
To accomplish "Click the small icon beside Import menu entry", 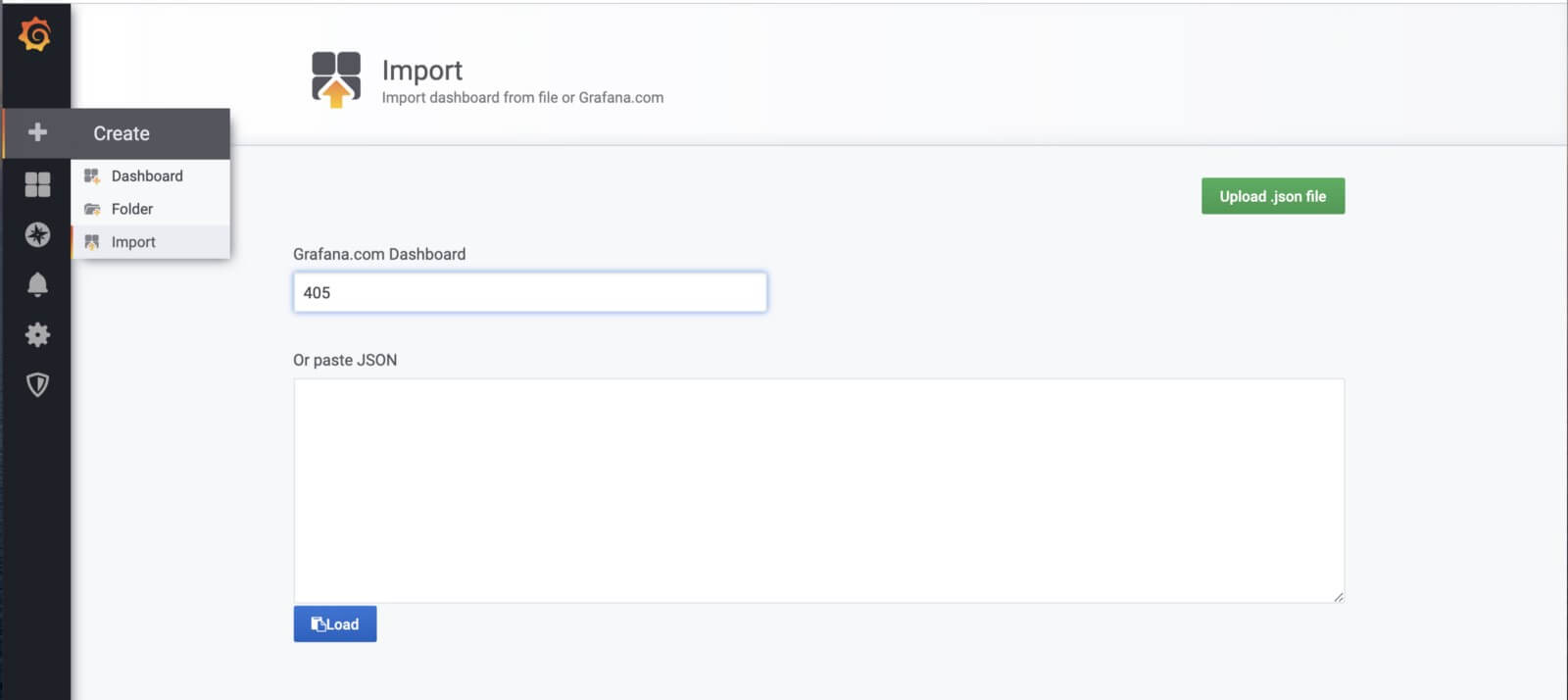I will point(92,242).
